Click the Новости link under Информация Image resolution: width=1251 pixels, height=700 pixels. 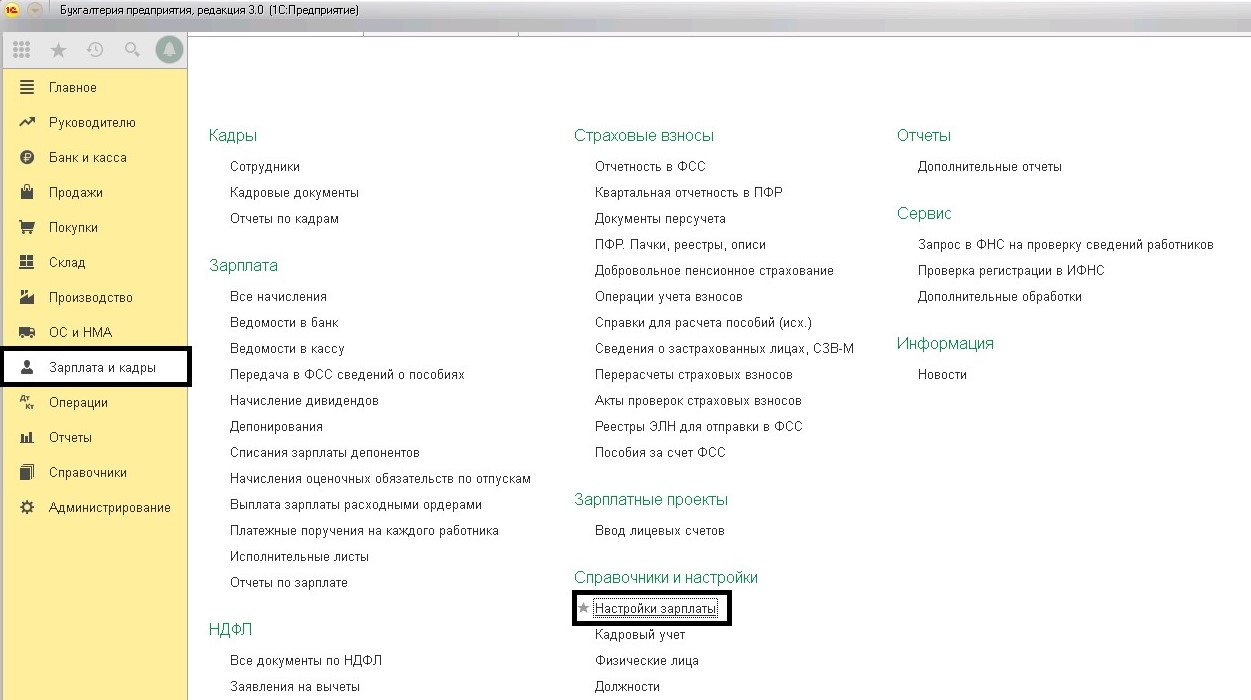tap(942, 375)
